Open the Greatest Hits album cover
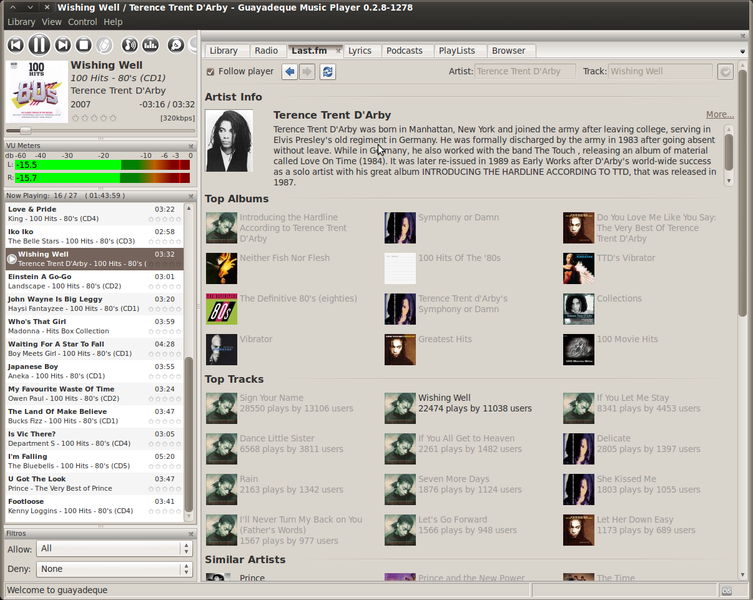Screen dimensions: 753x600 400,350
